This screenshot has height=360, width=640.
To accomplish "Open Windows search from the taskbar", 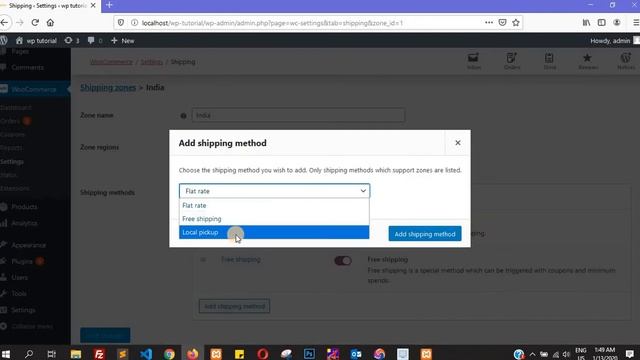I will pyautogui.click(x=29, y=354).
